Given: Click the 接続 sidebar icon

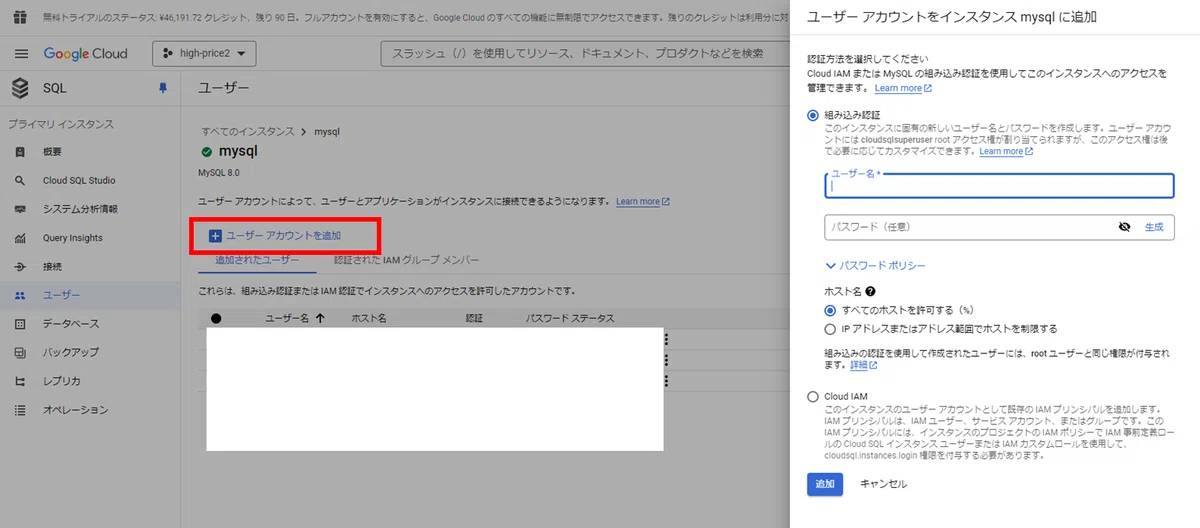Looking at the screenshot, I should coord(20,267).
